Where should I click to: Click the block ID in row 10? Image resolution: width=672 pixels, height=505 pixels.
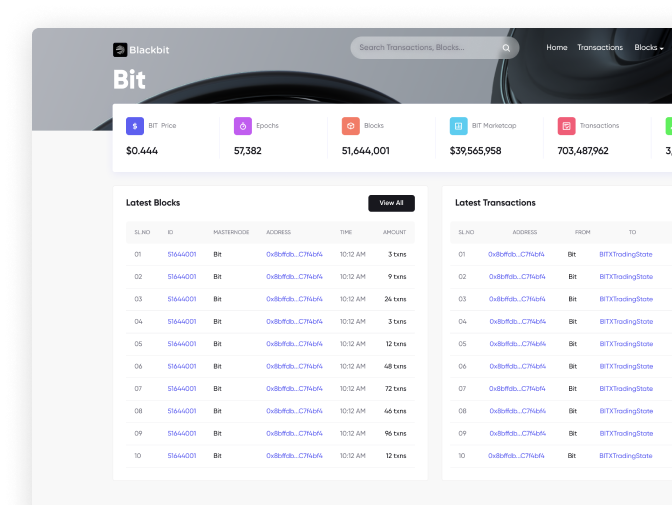181,455
